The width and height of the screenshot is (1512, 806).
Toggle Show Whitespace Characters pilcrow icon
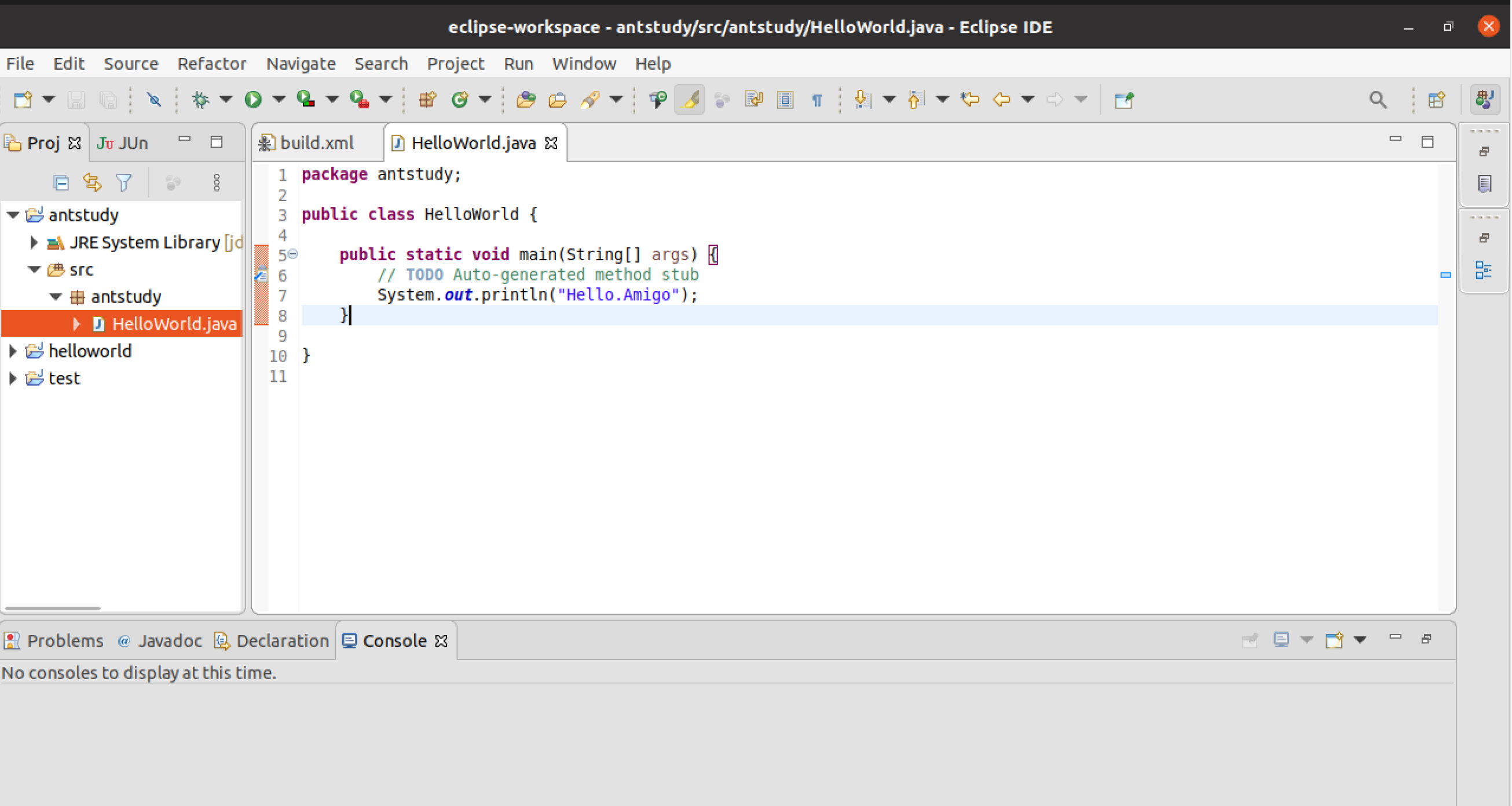tap(817, 99)
